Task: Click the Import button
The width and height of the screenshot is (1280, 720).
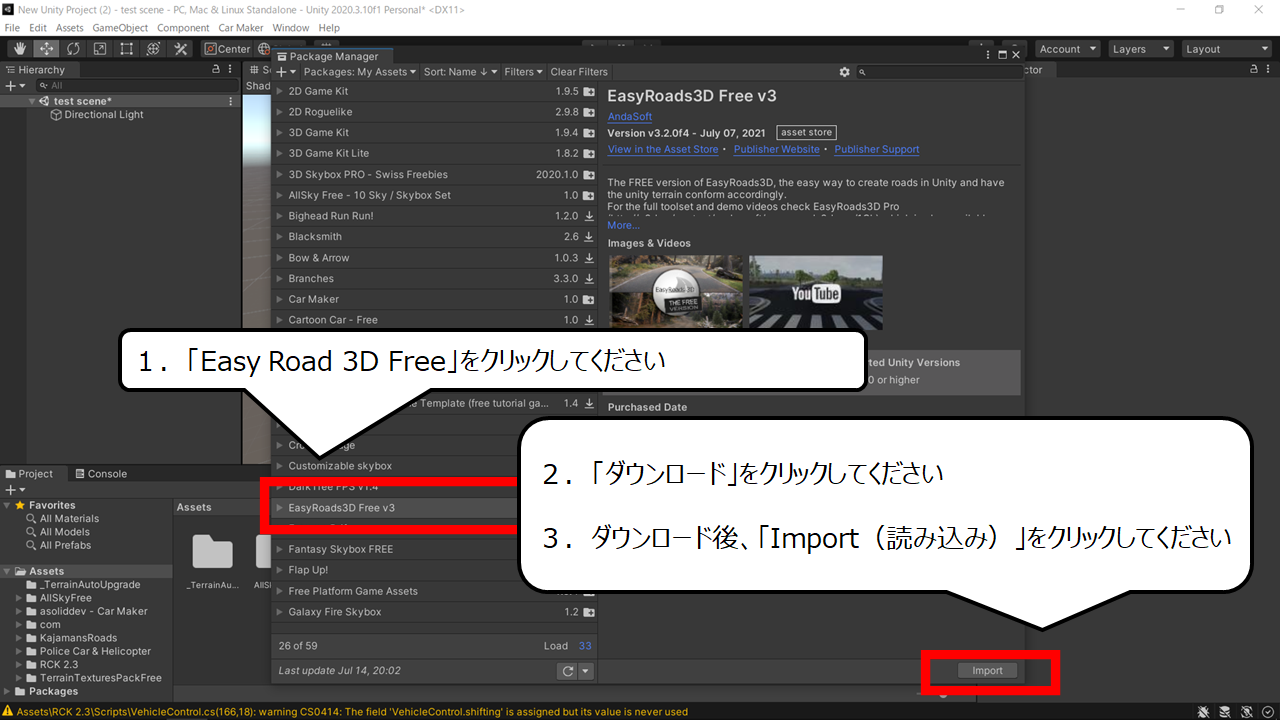Action: pos(987,671)
